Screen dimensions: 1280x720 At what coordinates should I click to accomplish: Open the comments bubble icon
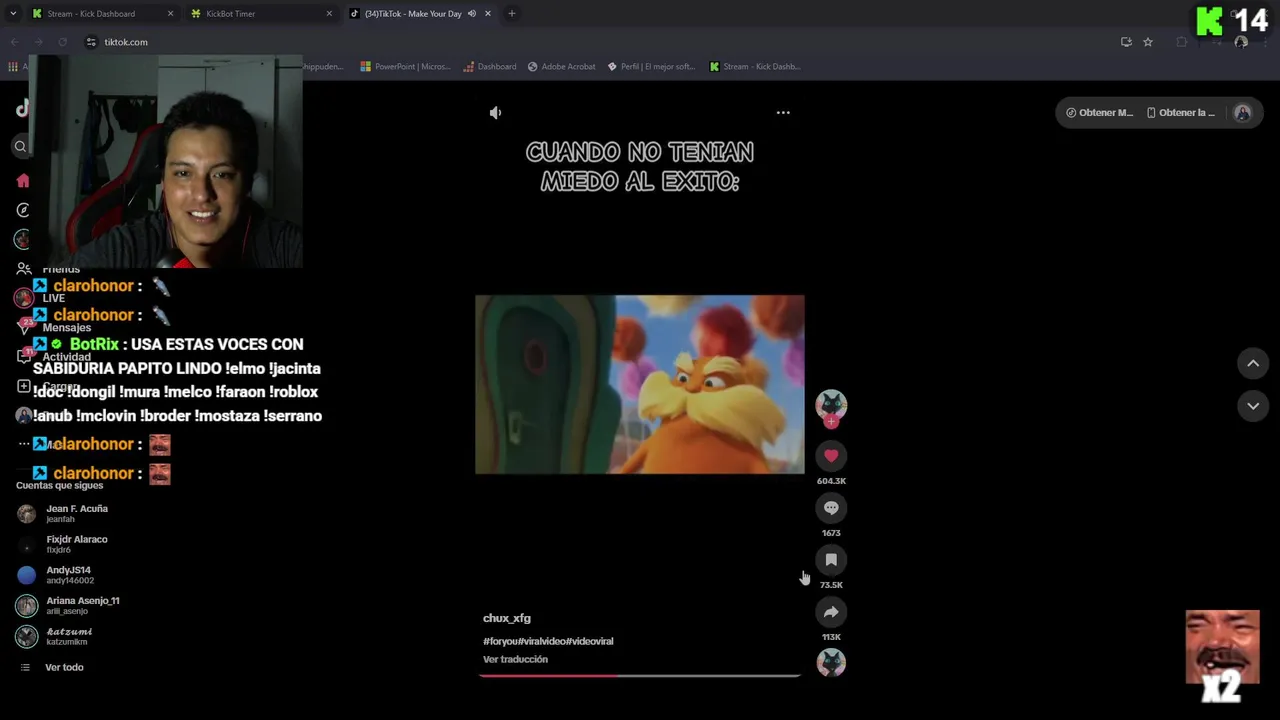831,508
